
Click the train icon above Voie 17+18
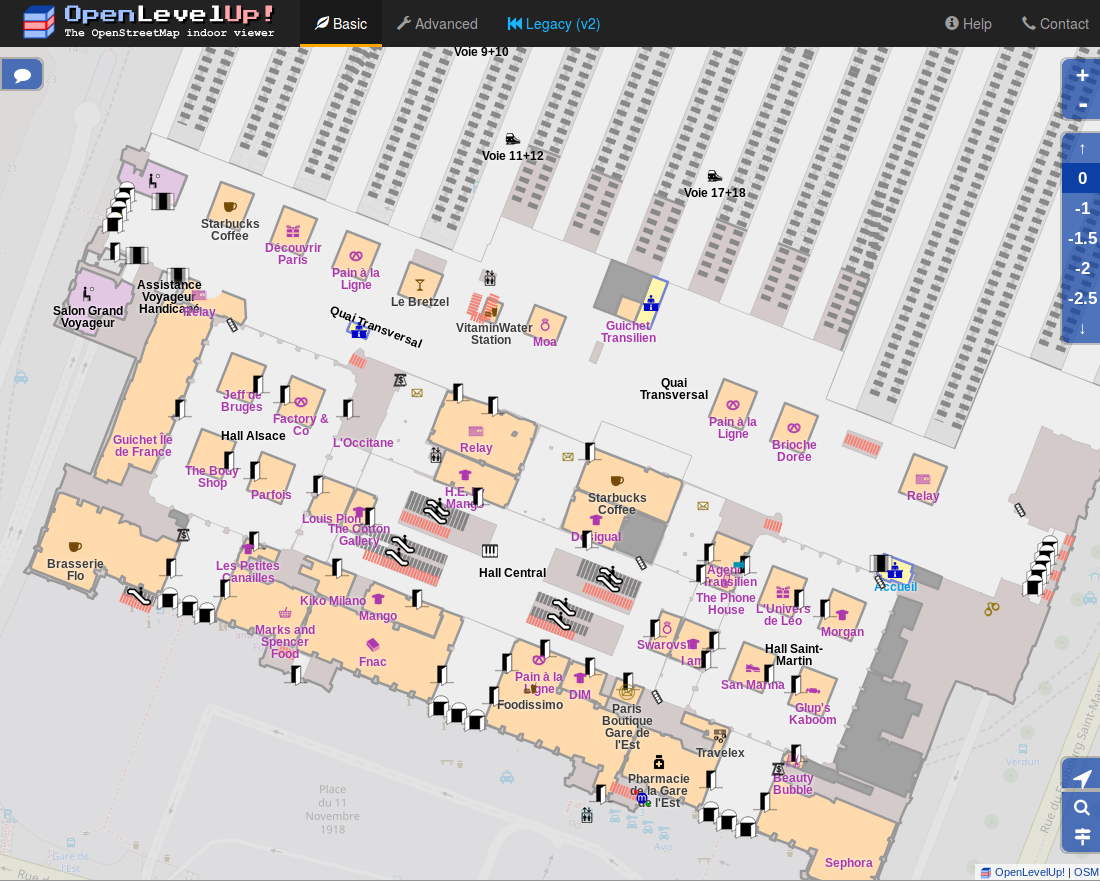pyautogui.click(x=714, y=175)
